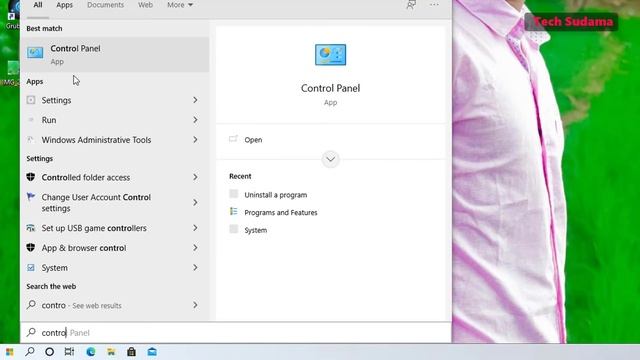The image size is (640, 360).
Task: Open recent item System in preview pane
Action: [x=256, y=230]
